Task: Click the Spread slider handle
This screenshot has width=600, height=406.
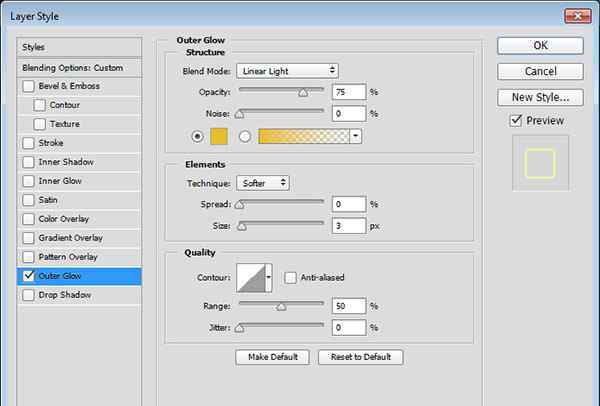Action: point(240,205)
